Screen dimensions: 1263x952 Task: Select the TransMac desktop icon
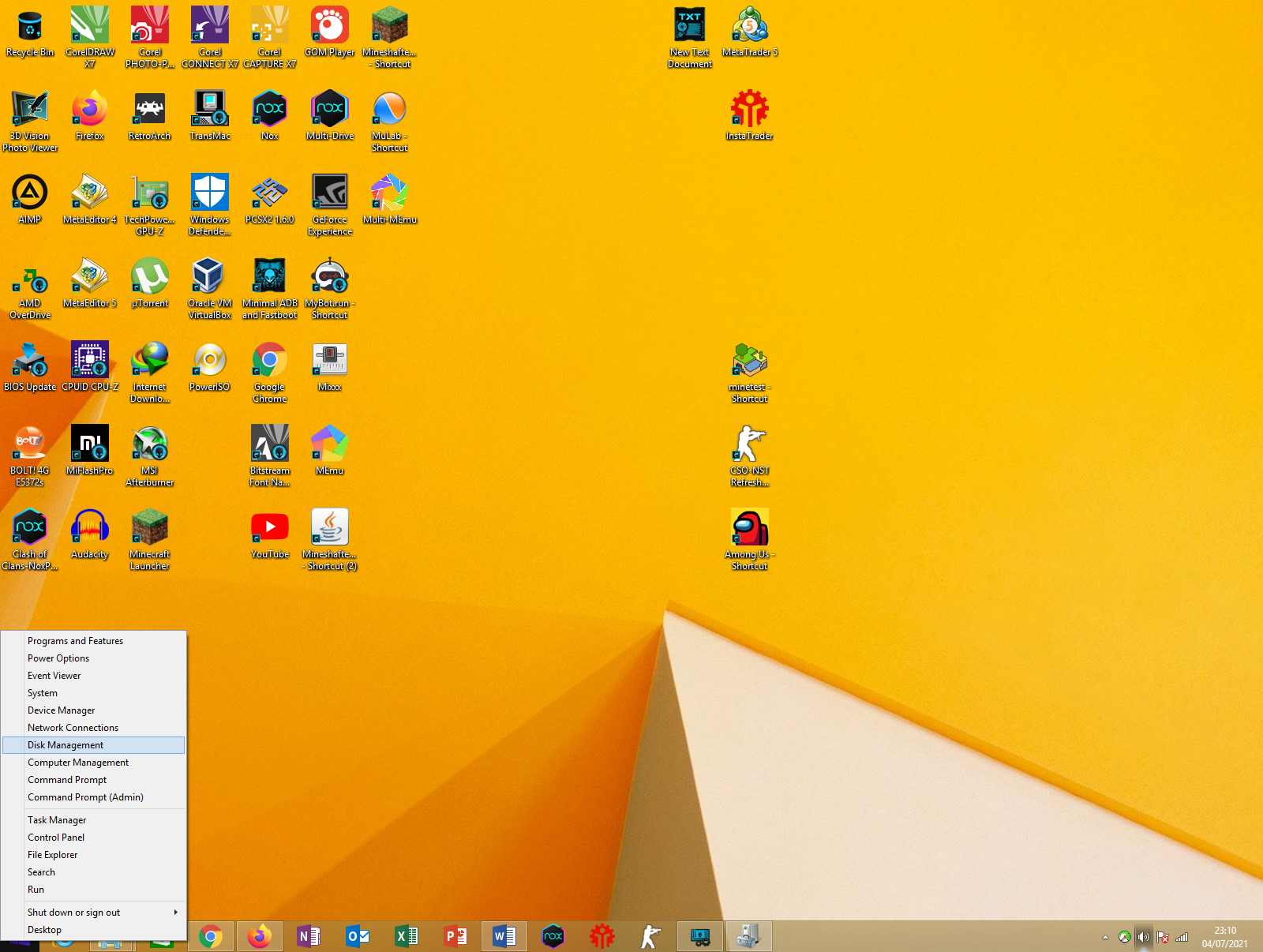210,116
